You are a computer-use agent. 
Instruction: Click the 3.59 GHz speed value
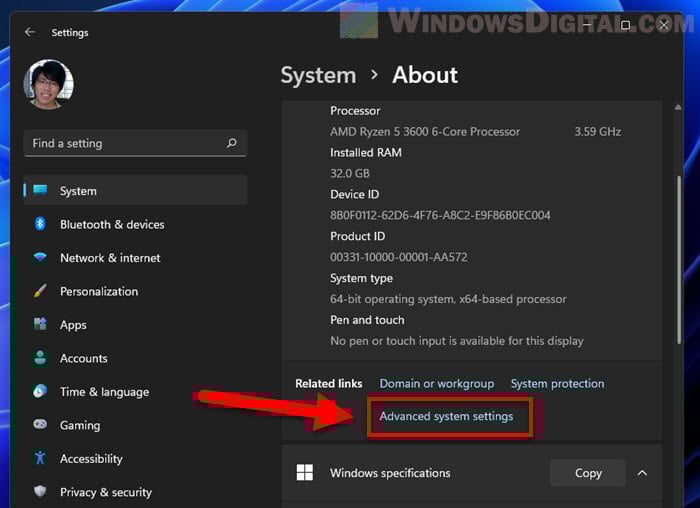click(x=598, y=132)
